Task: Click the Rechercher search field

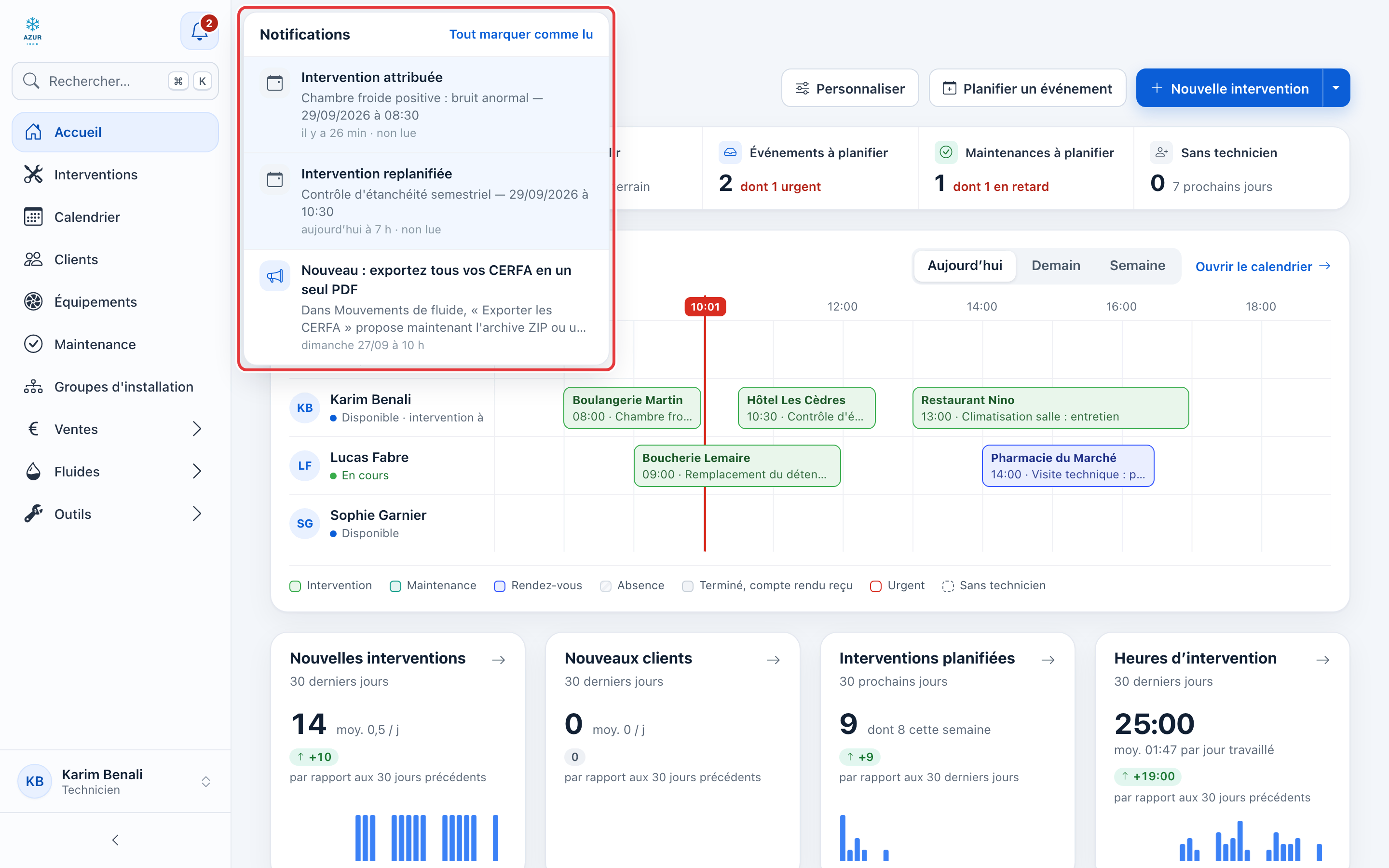Action: click(115, 81)
